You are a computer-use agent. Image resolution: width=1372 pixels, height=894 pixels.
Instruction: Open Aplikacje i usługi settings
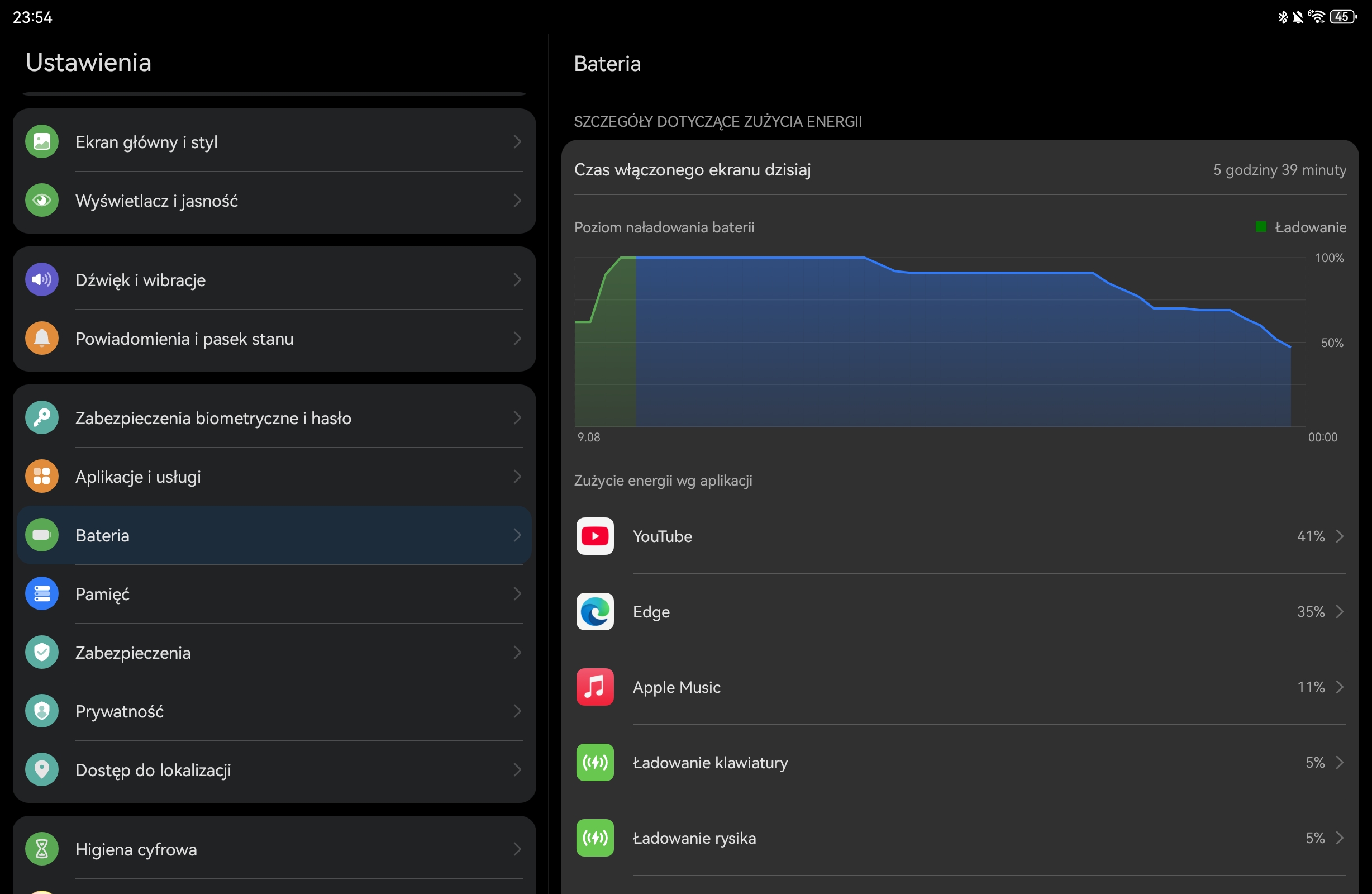(x=274, y=477)
